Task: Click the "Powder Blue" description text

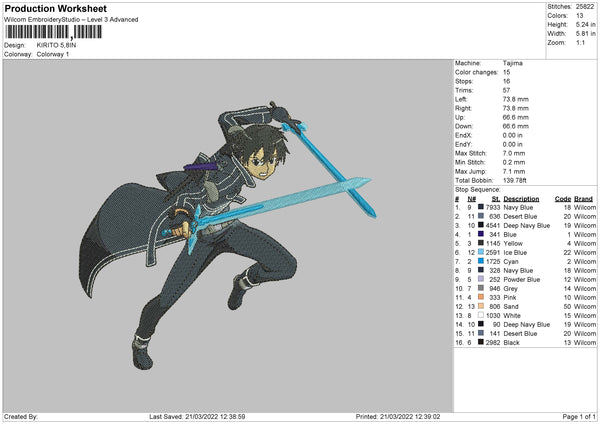Action: (522, 279)
